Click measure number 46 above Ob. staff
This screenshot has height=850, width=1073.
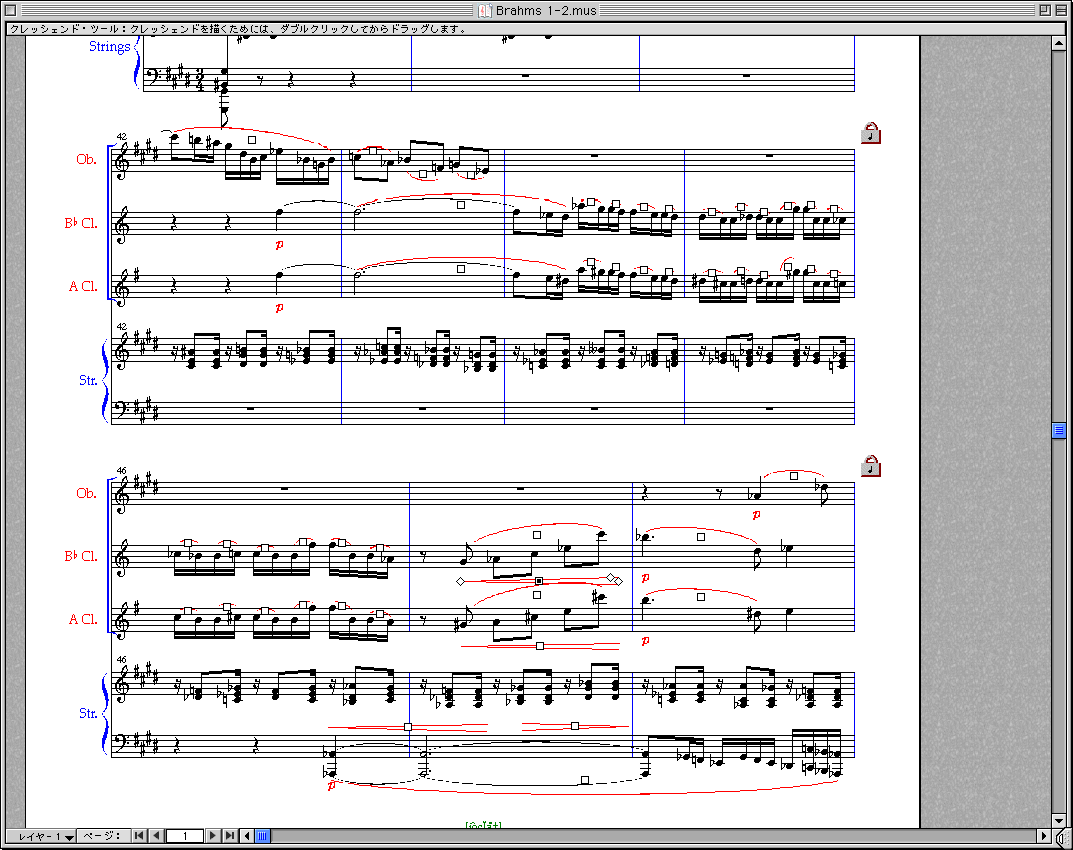[x=122, y=471]
